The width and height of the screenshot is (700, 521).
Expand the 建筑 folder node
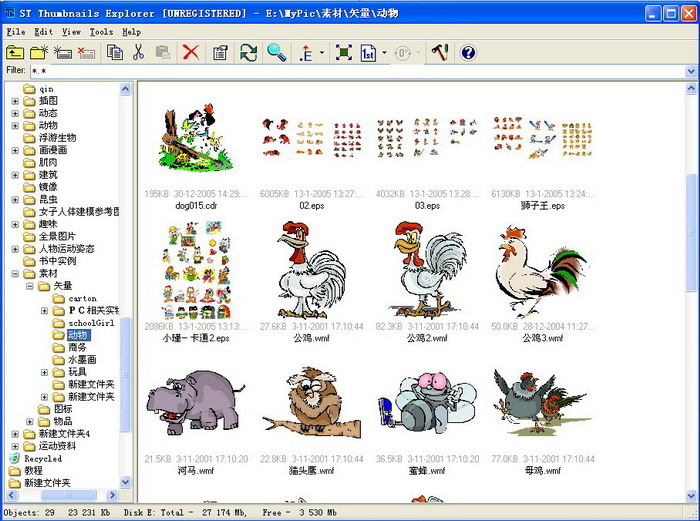coord(15,175)
